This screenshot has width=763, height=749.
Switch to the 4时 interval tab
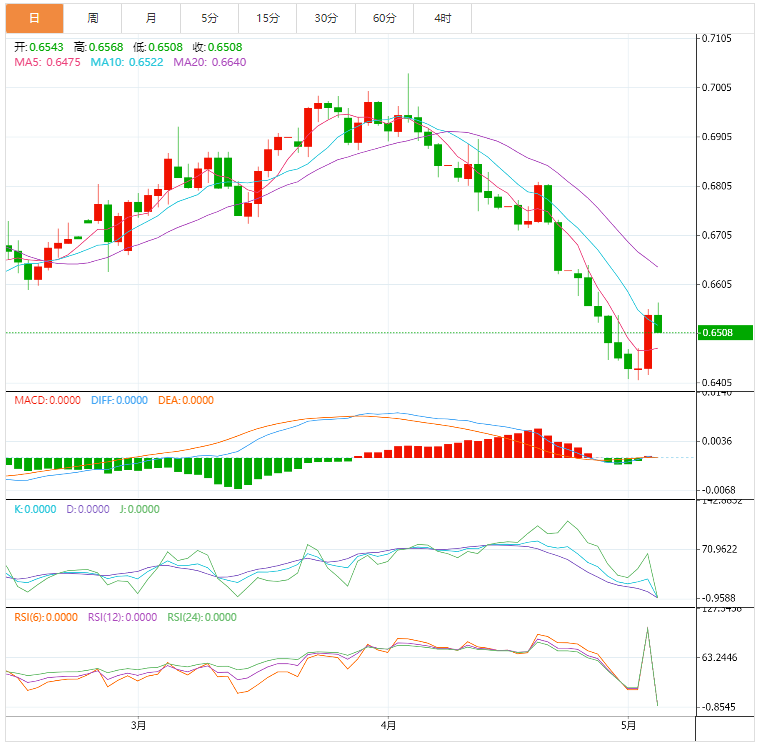(x=442, y=18)
